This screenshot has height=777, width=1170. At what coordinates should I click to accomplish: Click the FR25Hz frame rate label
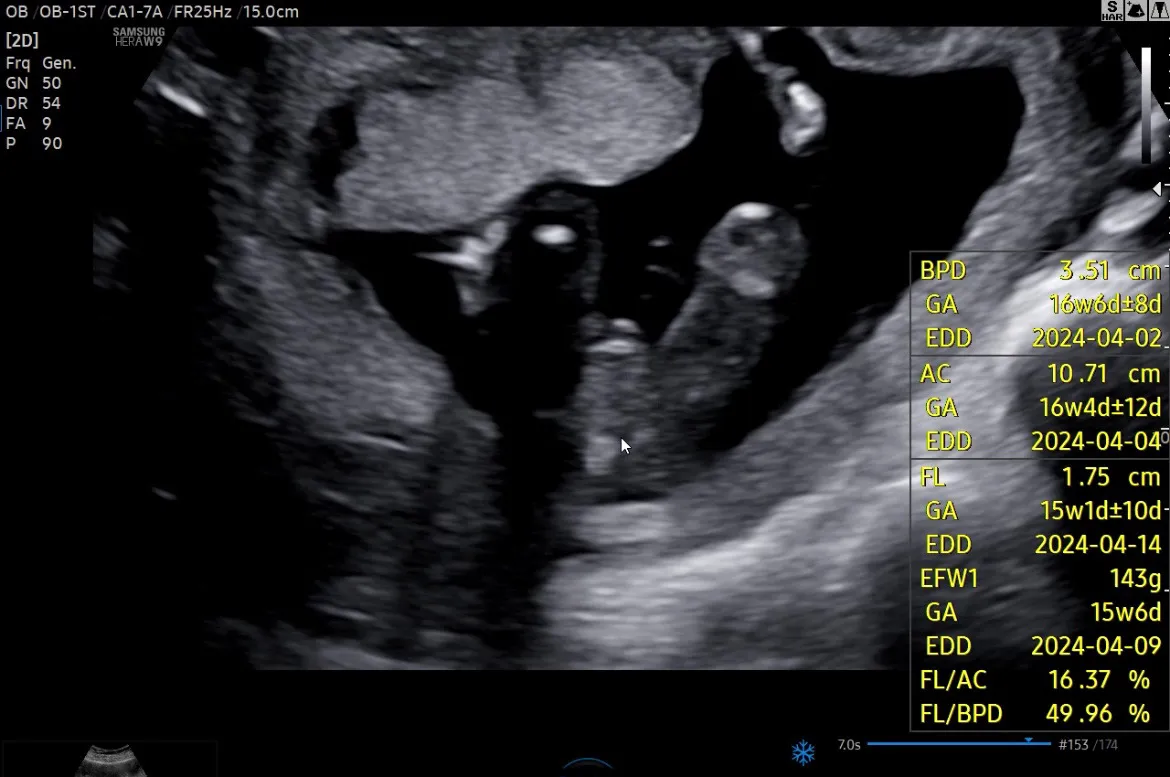coord(203,12)
